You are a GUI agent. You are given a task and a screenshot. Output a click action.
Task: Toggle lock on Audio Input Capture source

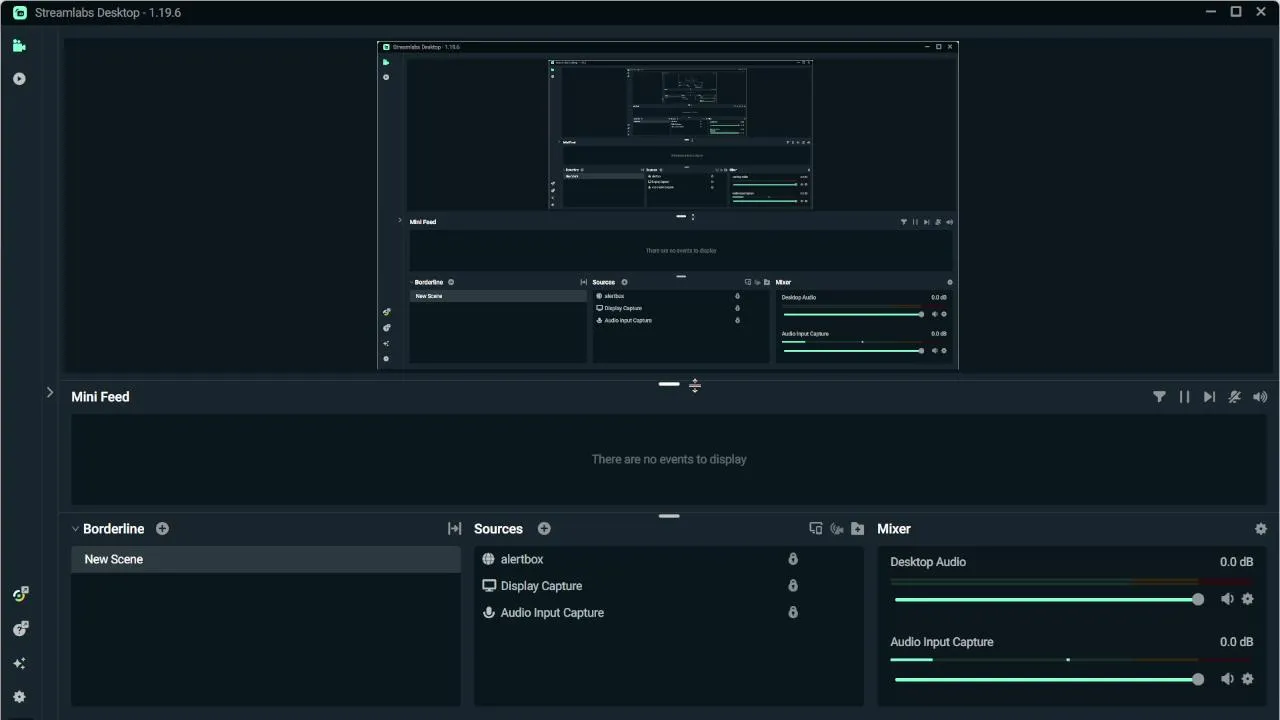793,613
